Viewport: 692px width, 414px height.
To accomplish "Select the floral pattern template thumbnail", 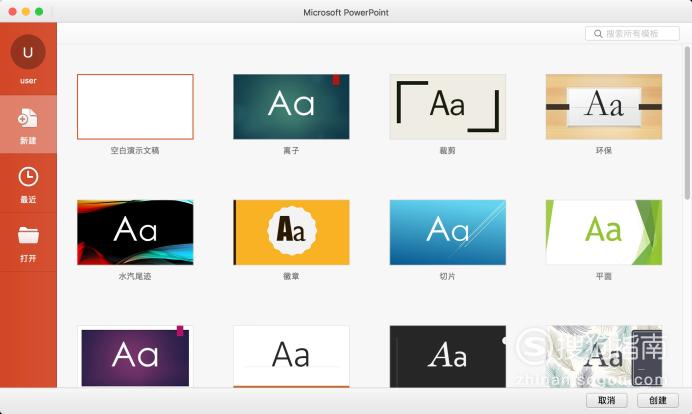I will [604, 357].
